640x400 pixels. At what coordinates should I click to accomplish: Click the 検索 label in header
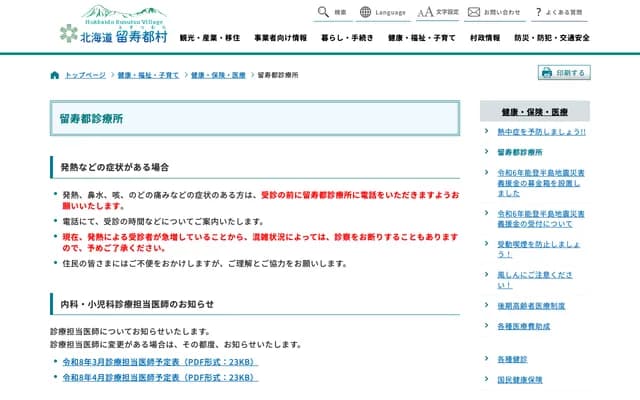pos(340,13)
